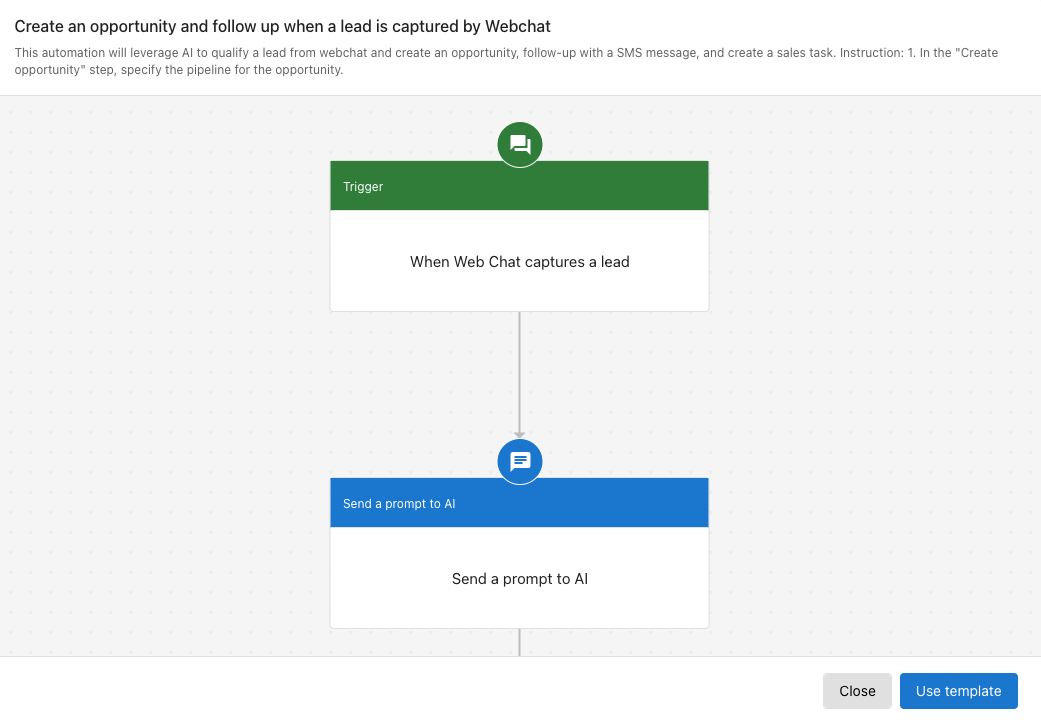The image size is (1041, 723).
Task: Click the blue AI prompt message icon
Action: 519,461
